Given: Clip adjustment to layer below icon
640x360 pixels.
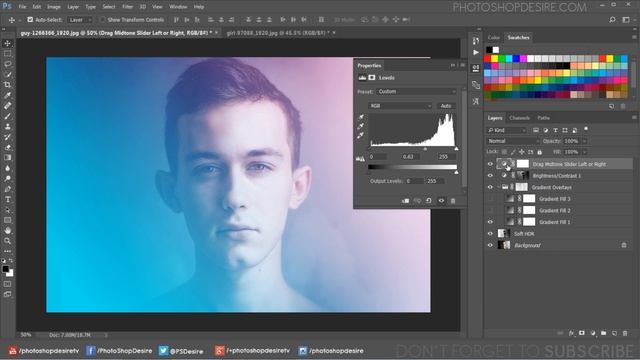Looking at the screenshot, I should [x=405, y=201].
